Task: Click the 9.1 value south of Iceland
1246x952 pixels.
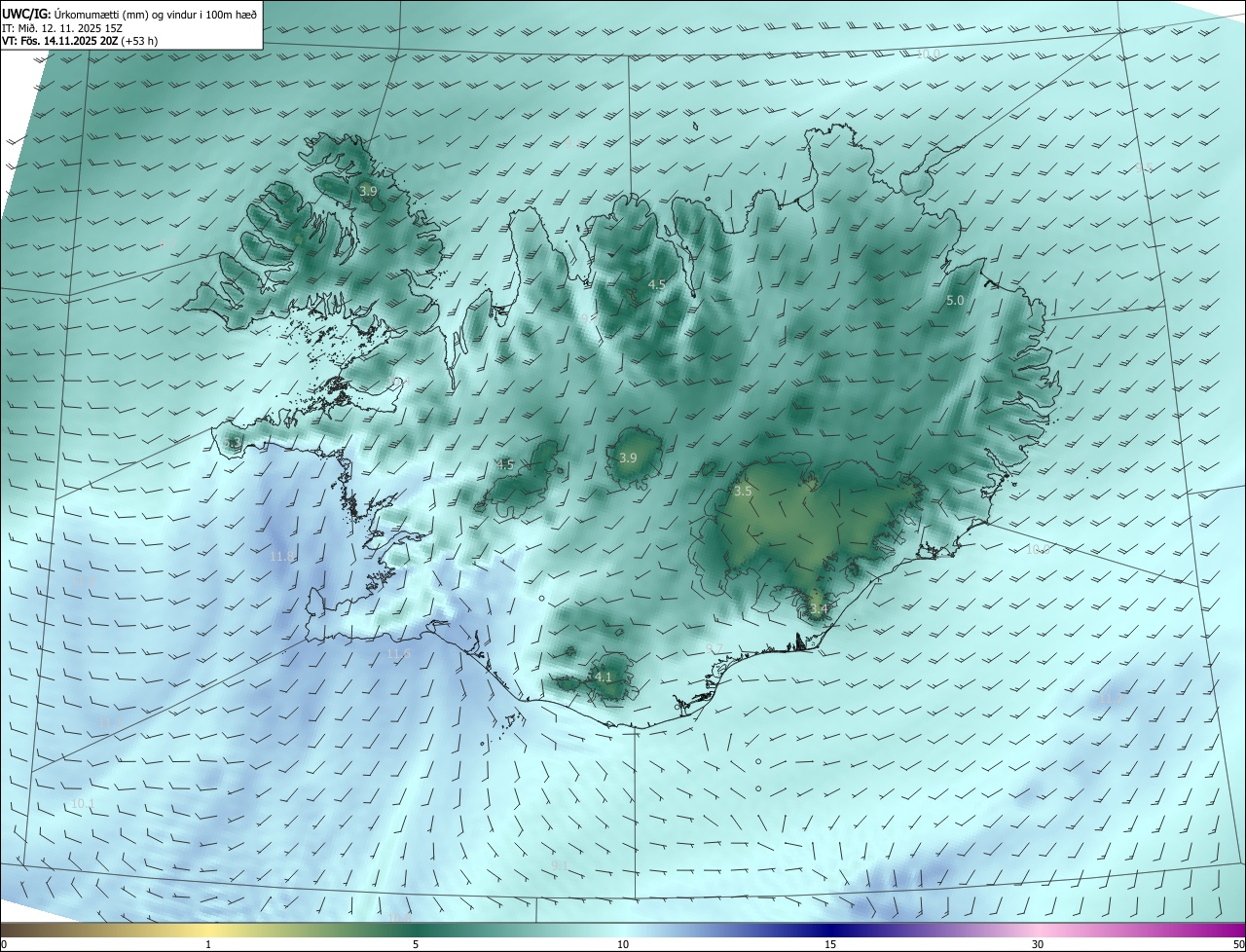Action: 560,864
